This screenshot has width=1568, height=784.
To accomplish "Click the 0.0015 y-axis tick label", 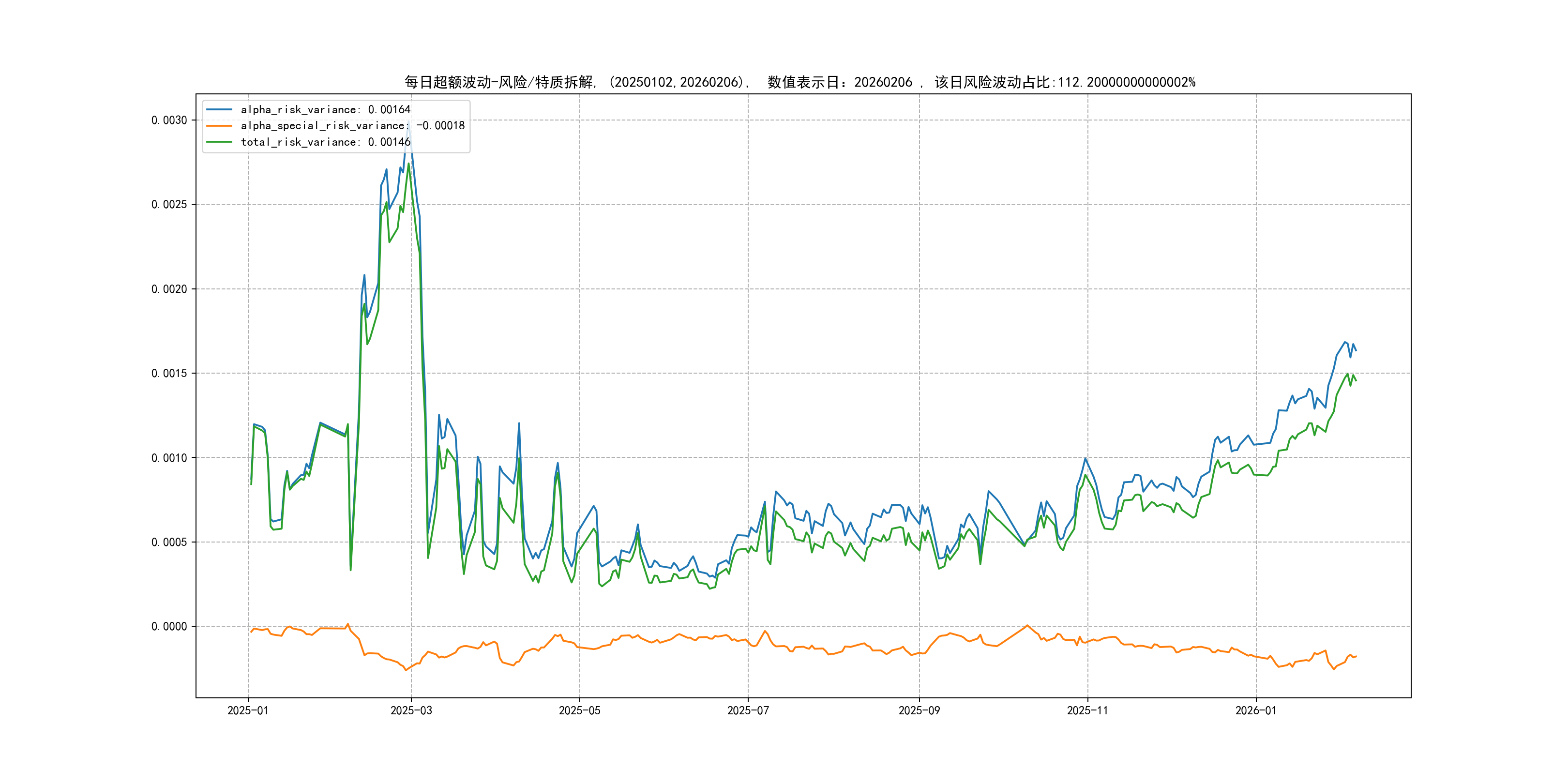I will [x=169, y=373].
